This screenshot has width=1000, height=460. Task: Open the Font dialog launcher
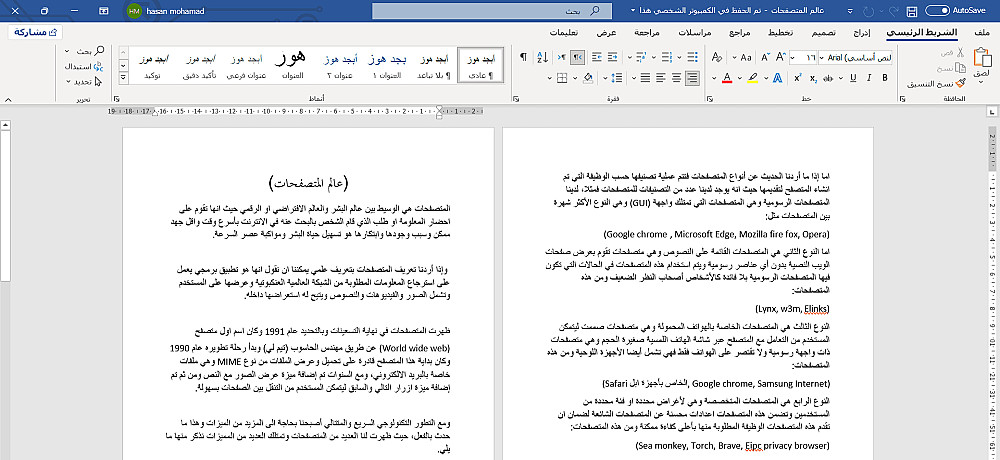[x=709, y=99]
